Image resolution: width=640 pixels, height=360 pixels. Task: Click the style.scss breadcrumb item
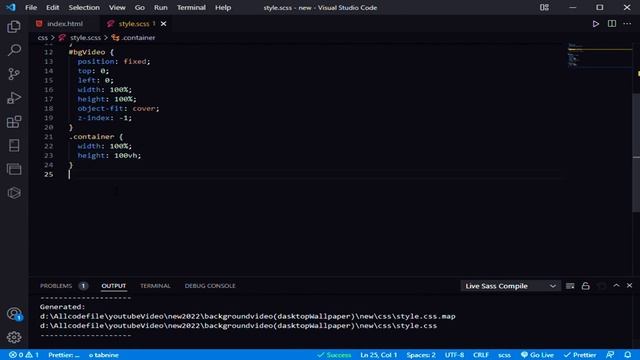(85, 38)
